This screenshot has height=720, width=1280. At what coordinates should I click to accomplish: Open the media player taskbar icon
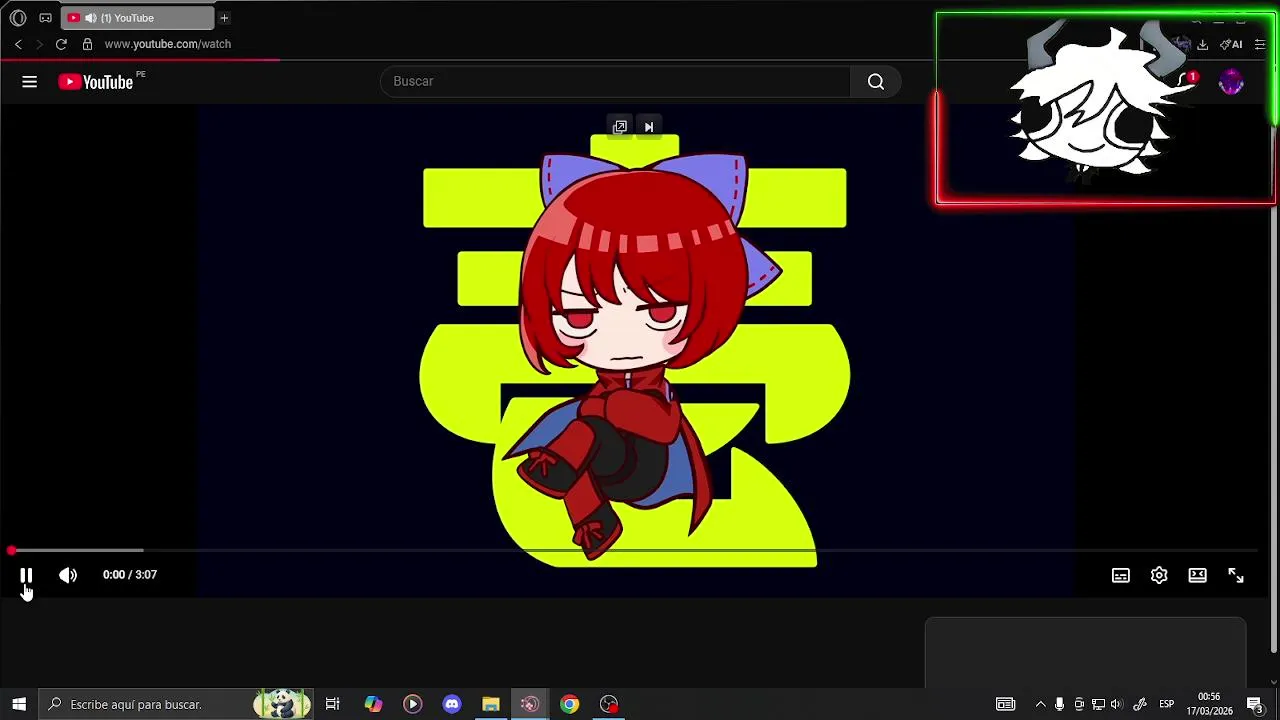[412, 704]
